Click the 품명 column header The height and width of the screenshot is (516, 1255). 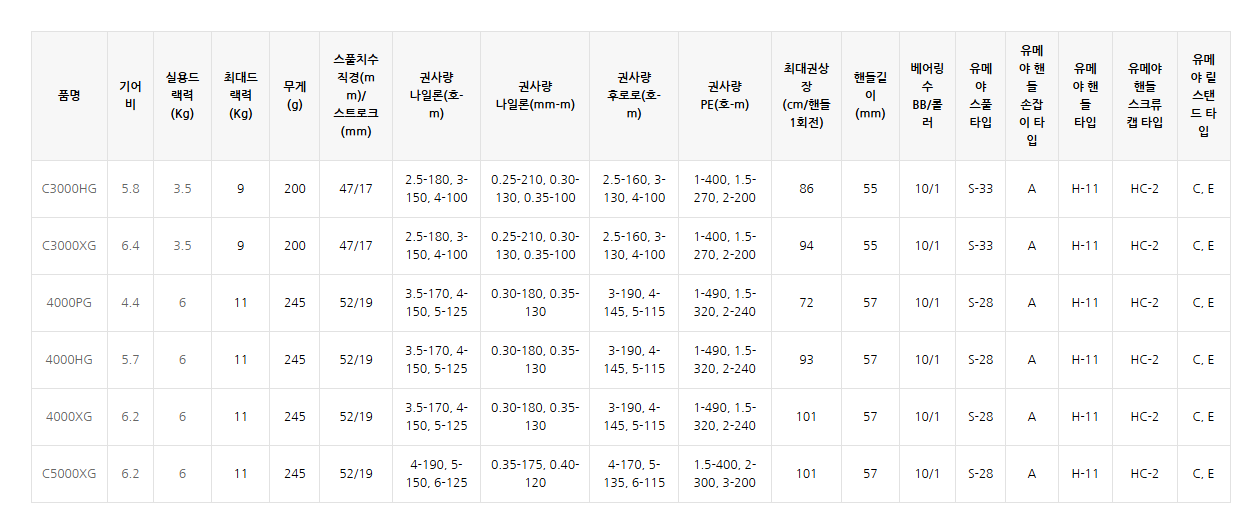(69, 96)
